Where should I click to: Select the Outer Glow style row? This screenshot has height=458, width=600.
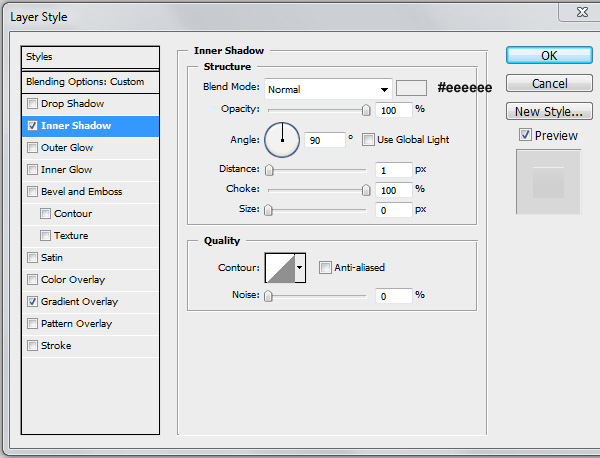coord(90,147)
